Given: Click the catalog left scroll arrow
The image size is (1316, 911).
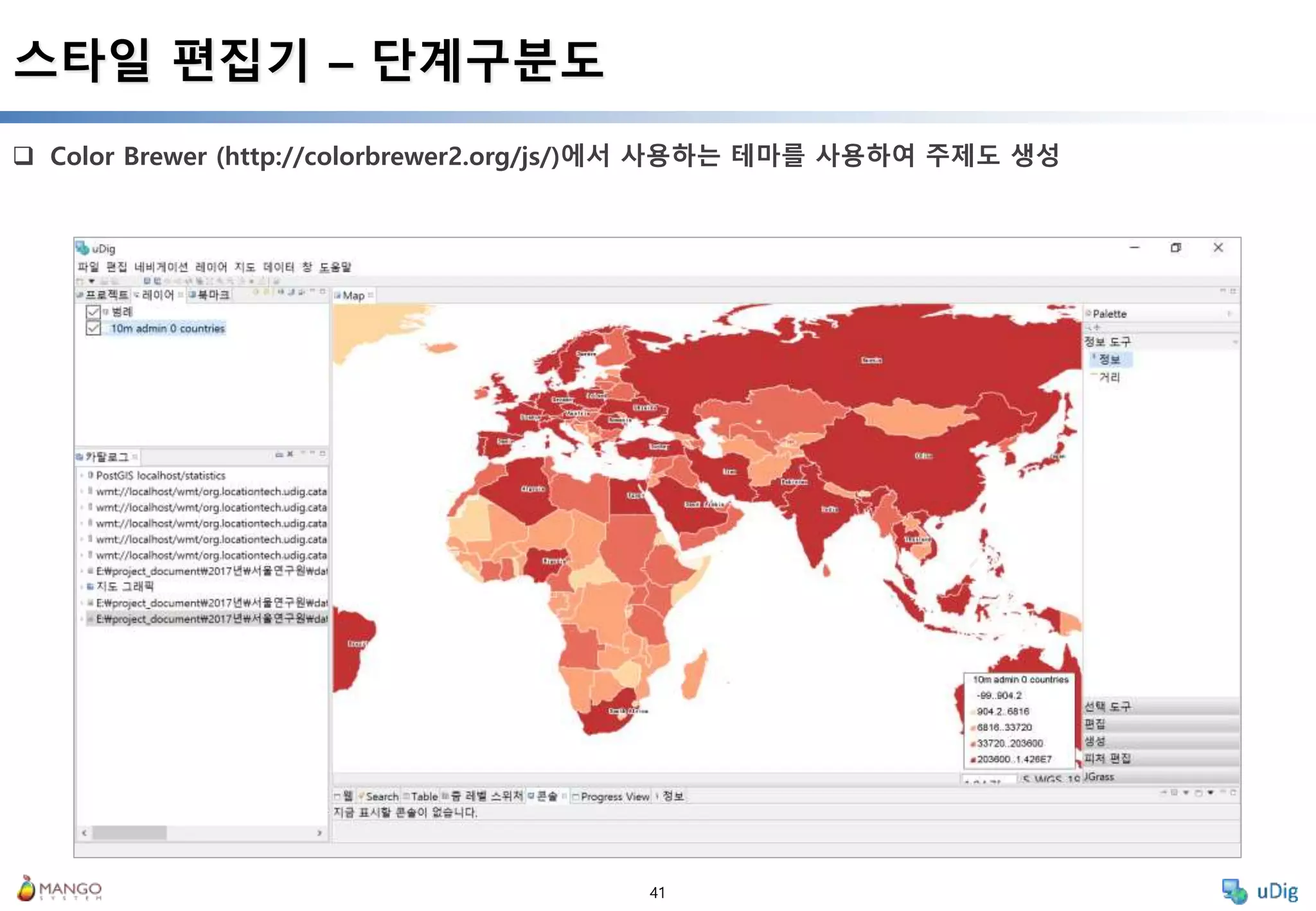Looking at the screenshot, I should [84, 833].
